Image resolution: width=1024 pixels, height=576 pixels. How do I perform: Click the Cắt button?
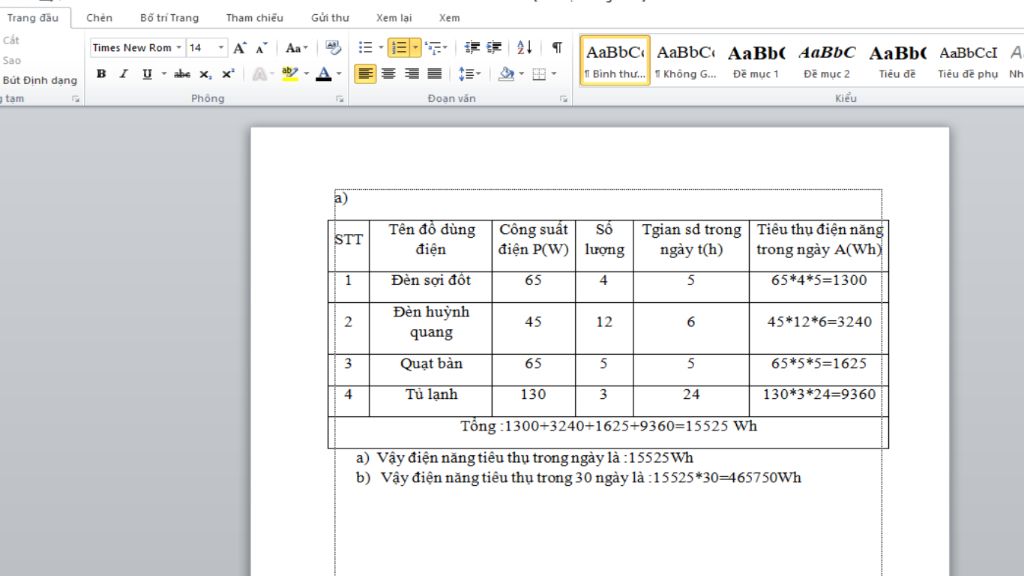[10, 40]
